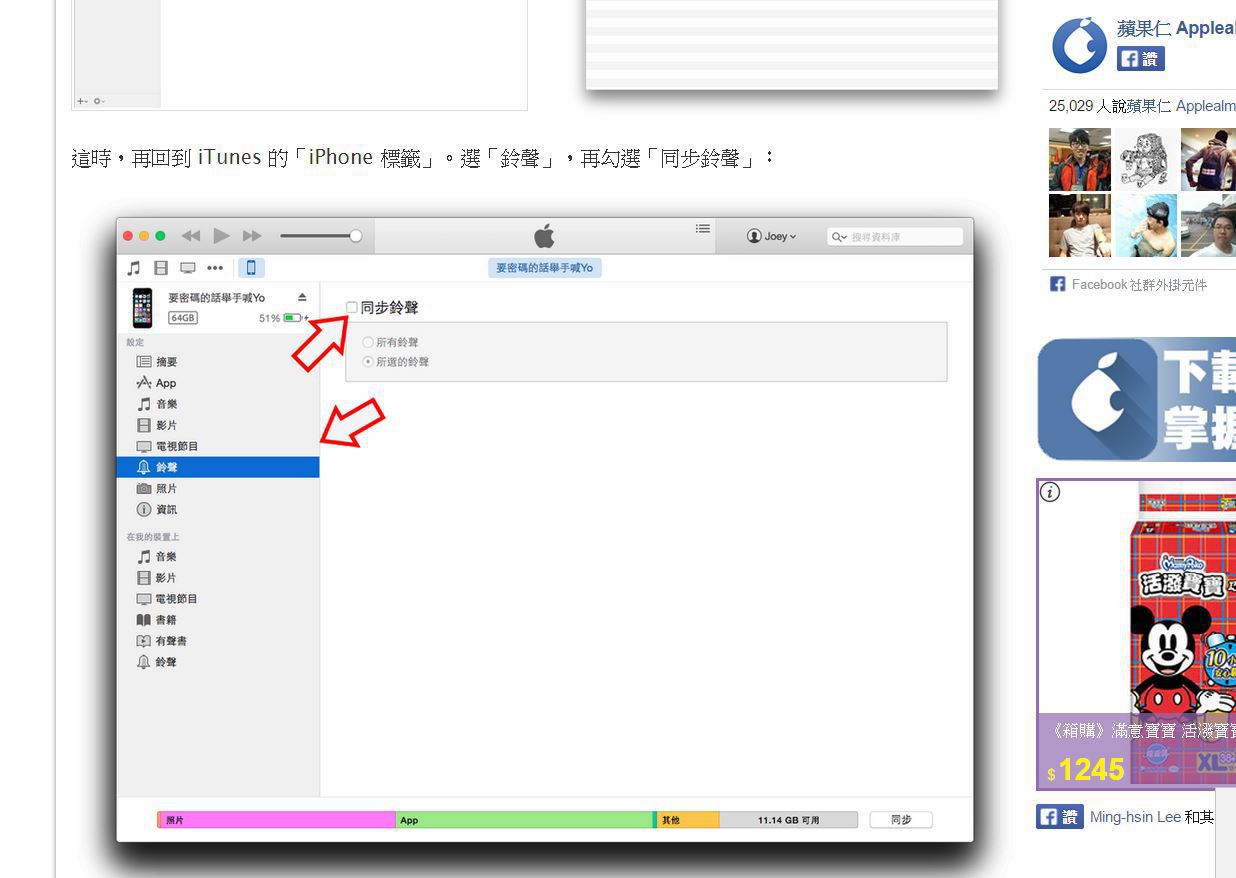Click the device name tab 要密碼的話舉手喊Yo

pos(545,268)
